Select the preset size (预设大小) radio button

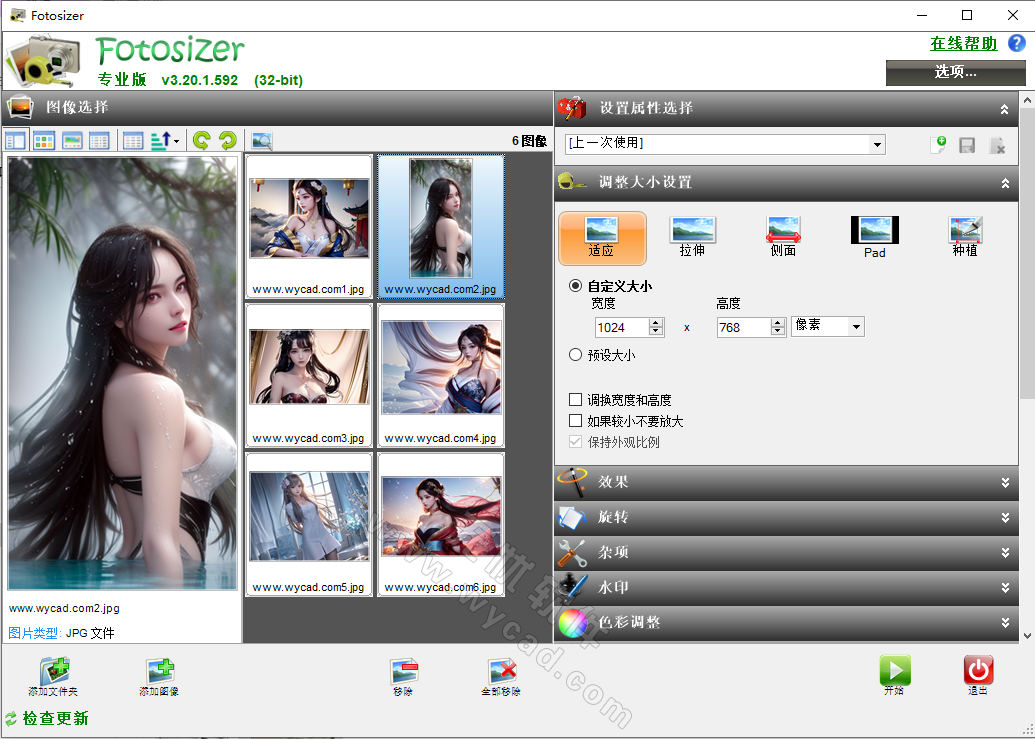[576, 354]
